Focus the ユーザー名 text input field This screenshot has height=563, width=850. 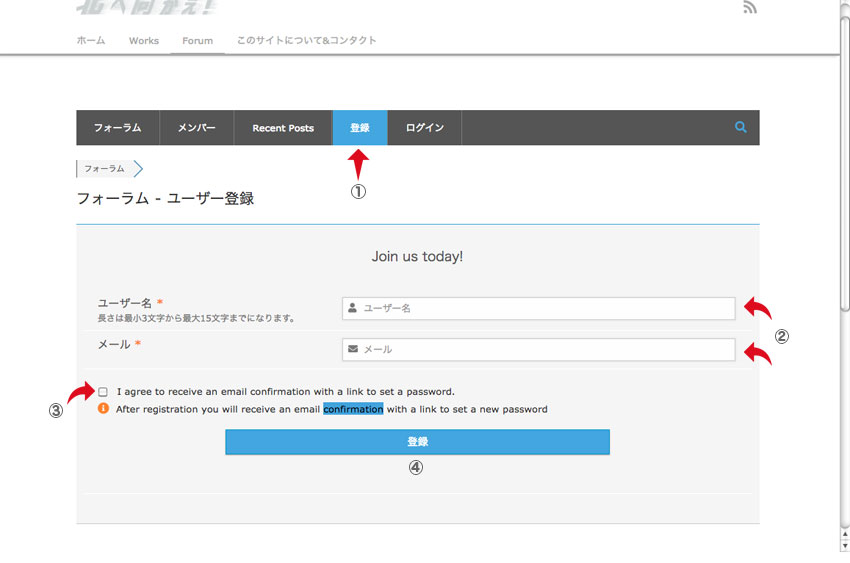pos(545,308)
